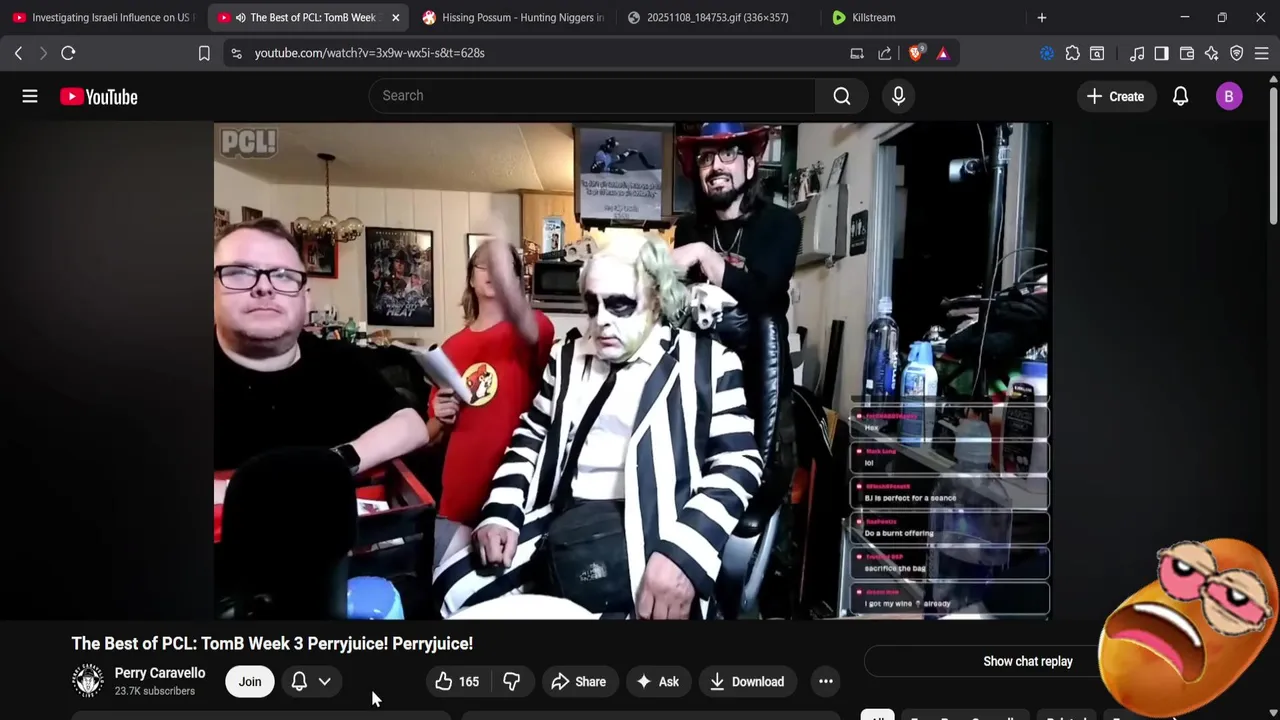1280x720 pixels.
Task: Start voice search with the microphone icon
Action: click(x=898, y=96)
